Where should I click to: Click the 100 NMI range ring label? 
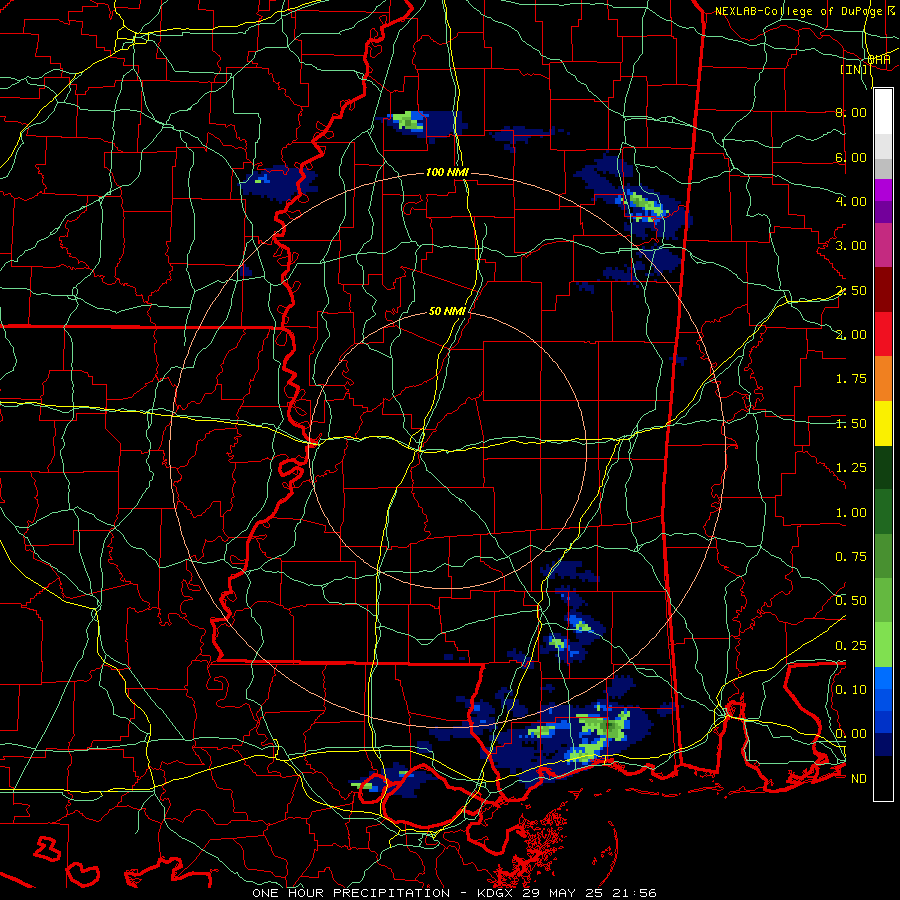click(x=447, y=172)
